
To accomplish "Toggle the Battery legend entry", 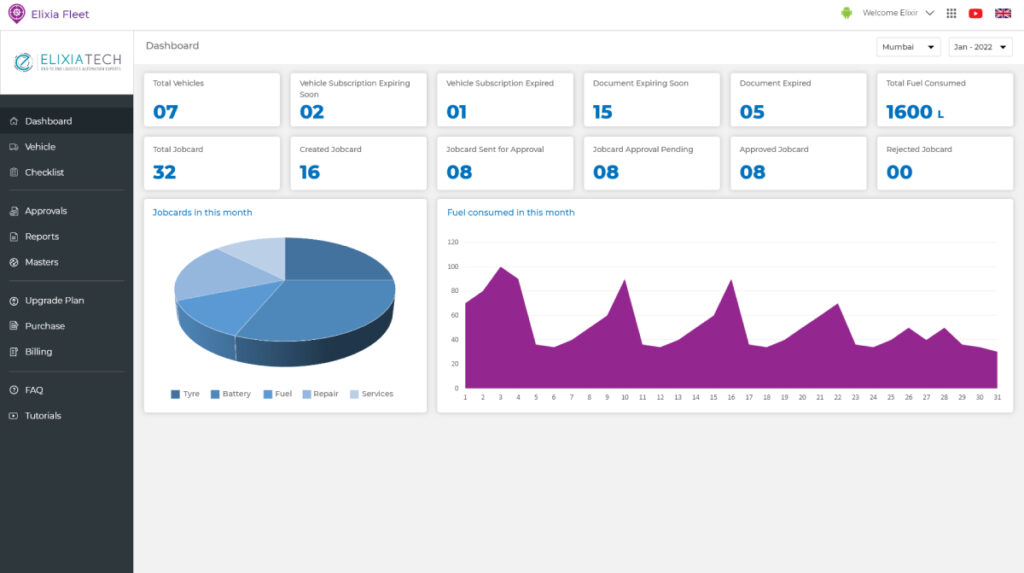I will pyautogui.click(x=230, y=394).
